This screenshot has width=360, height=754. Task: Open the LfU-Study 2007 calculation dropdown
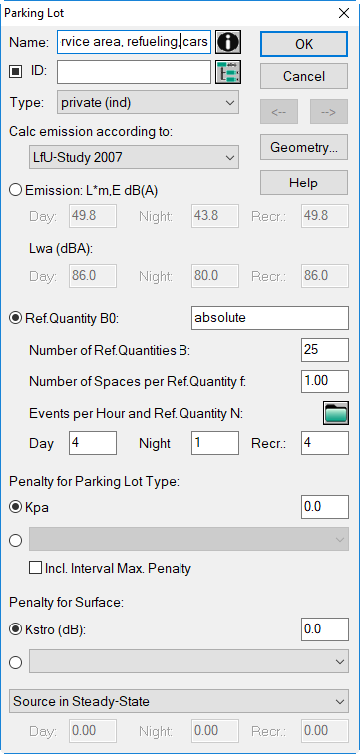pyautogui.click(x=134, y=157)
